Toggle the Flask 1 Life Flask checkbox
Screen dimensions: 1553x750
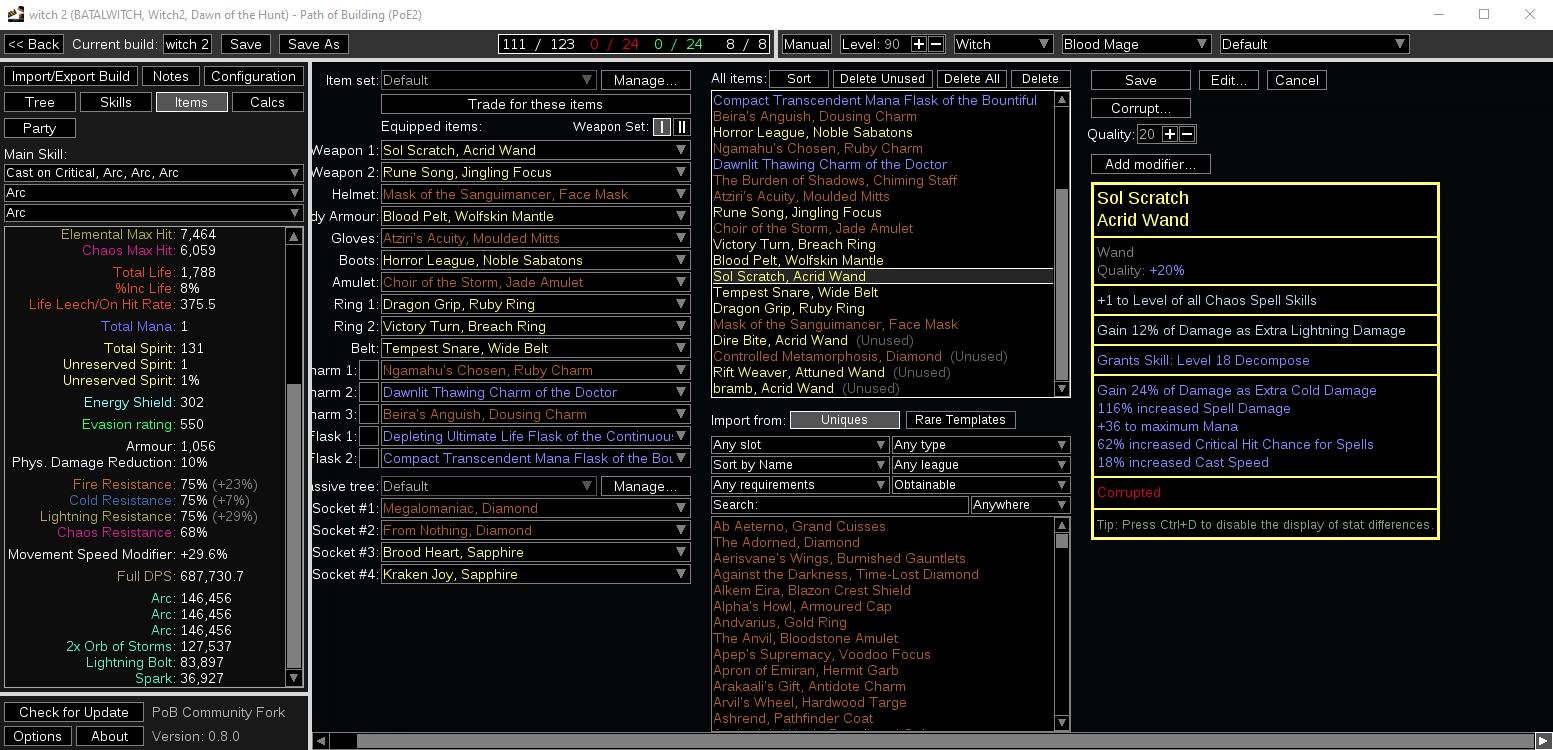[x=369, y=436]
